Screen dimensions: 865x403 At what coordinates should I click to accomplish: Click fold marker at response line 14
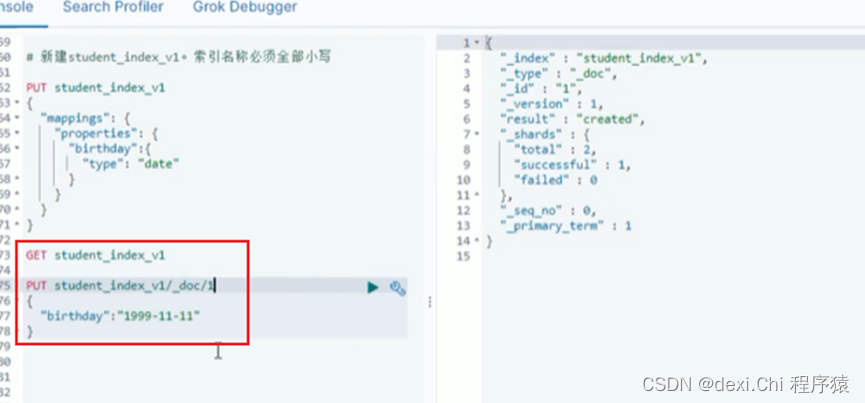click(x=477, y=240)
